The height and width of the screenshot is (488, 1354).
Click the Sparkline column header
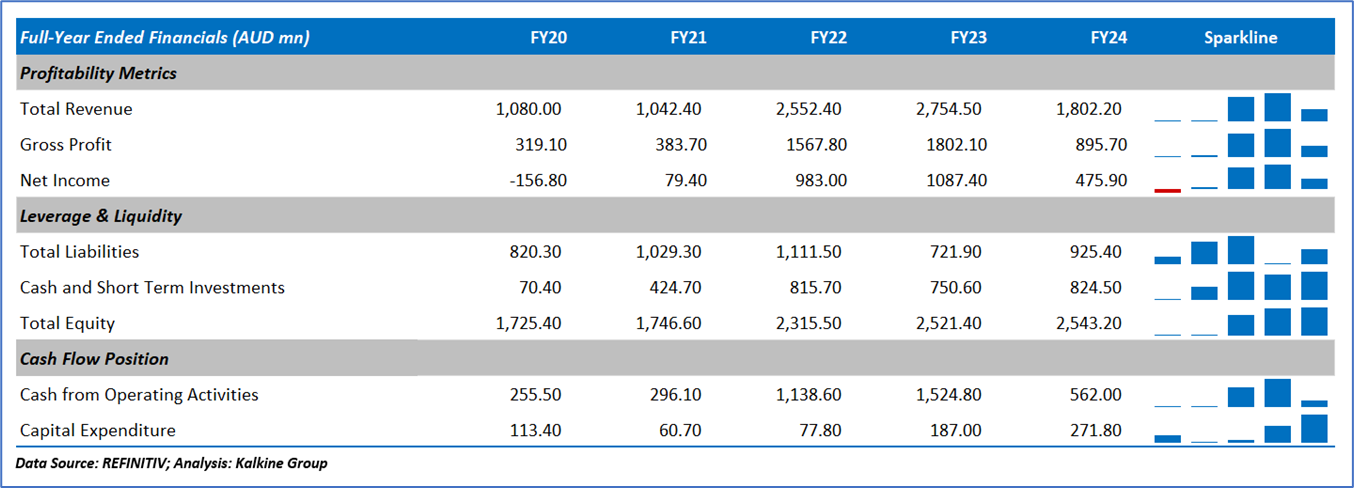pyautogui.click(x=1240, y=38)
